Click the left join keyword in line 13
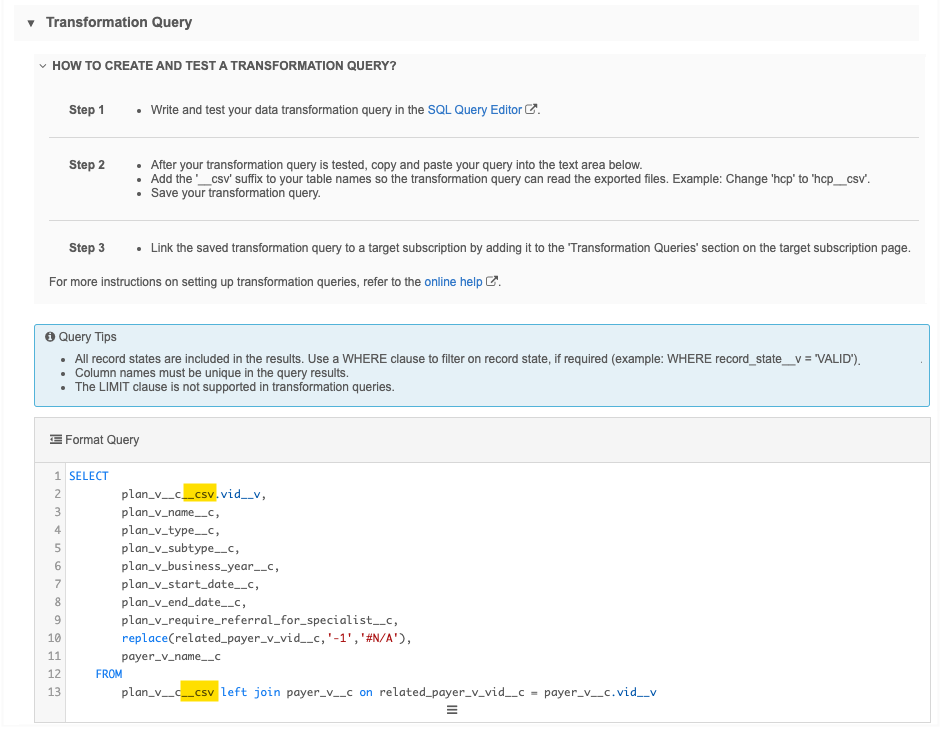 click(251, 692)
